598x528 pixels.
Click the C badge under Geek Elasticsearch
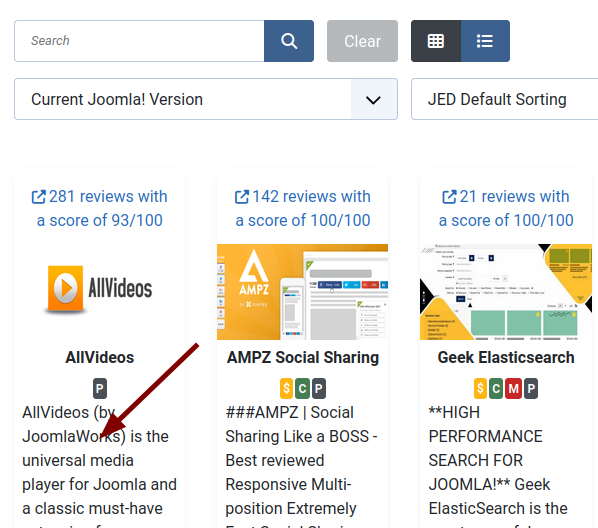[x=496, y=389]
